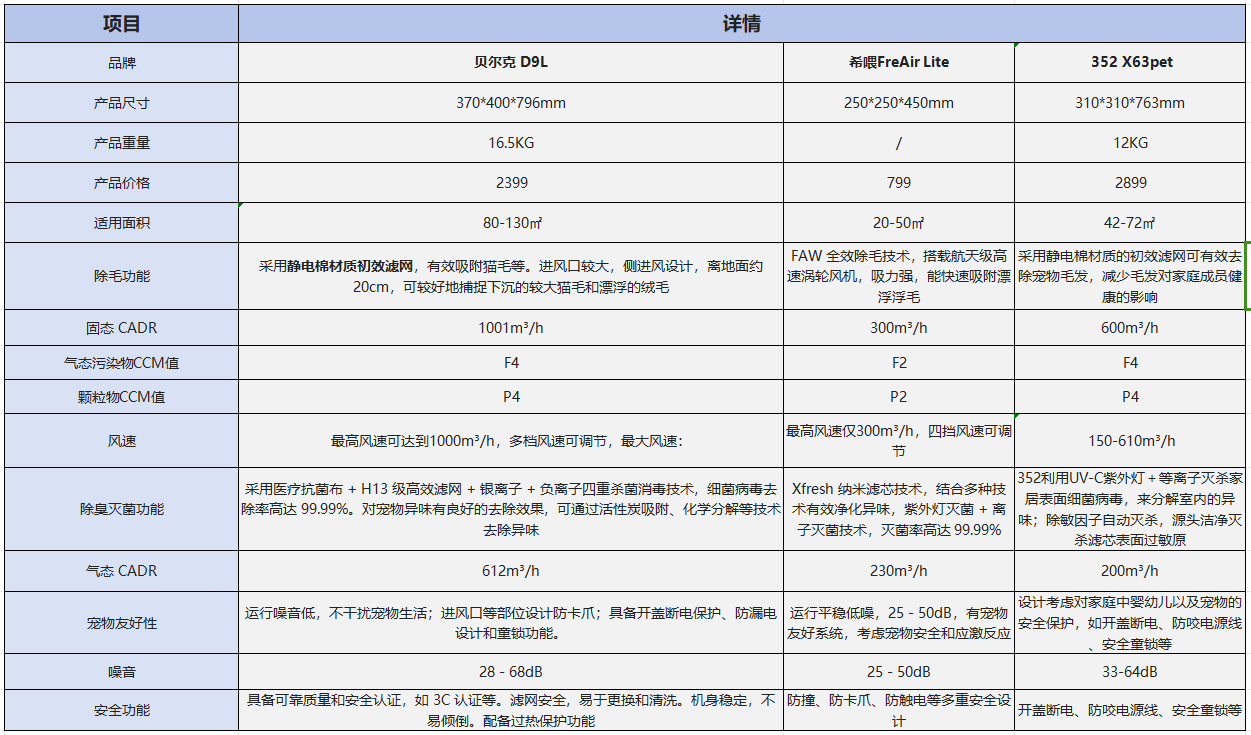
Task: Select the 230m³/h cell
Action: pos(899,571)
